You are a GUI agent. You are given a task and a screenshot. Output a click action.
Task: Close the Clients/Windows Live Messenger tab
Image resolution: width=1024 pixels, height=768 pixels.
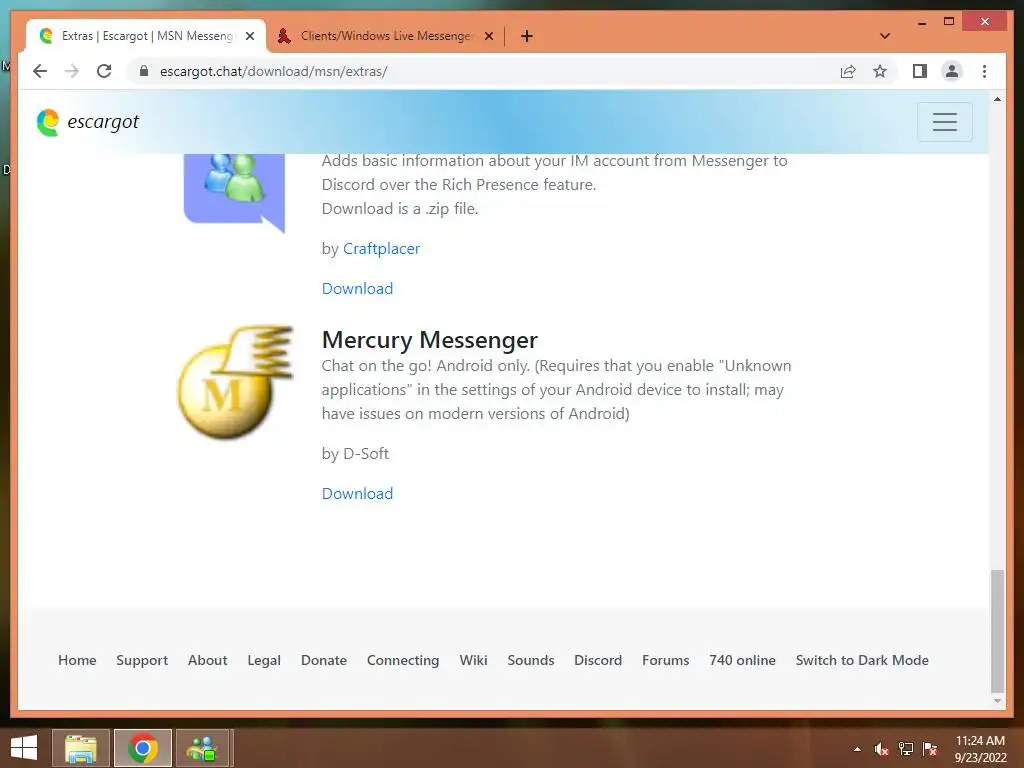[488, 36]
